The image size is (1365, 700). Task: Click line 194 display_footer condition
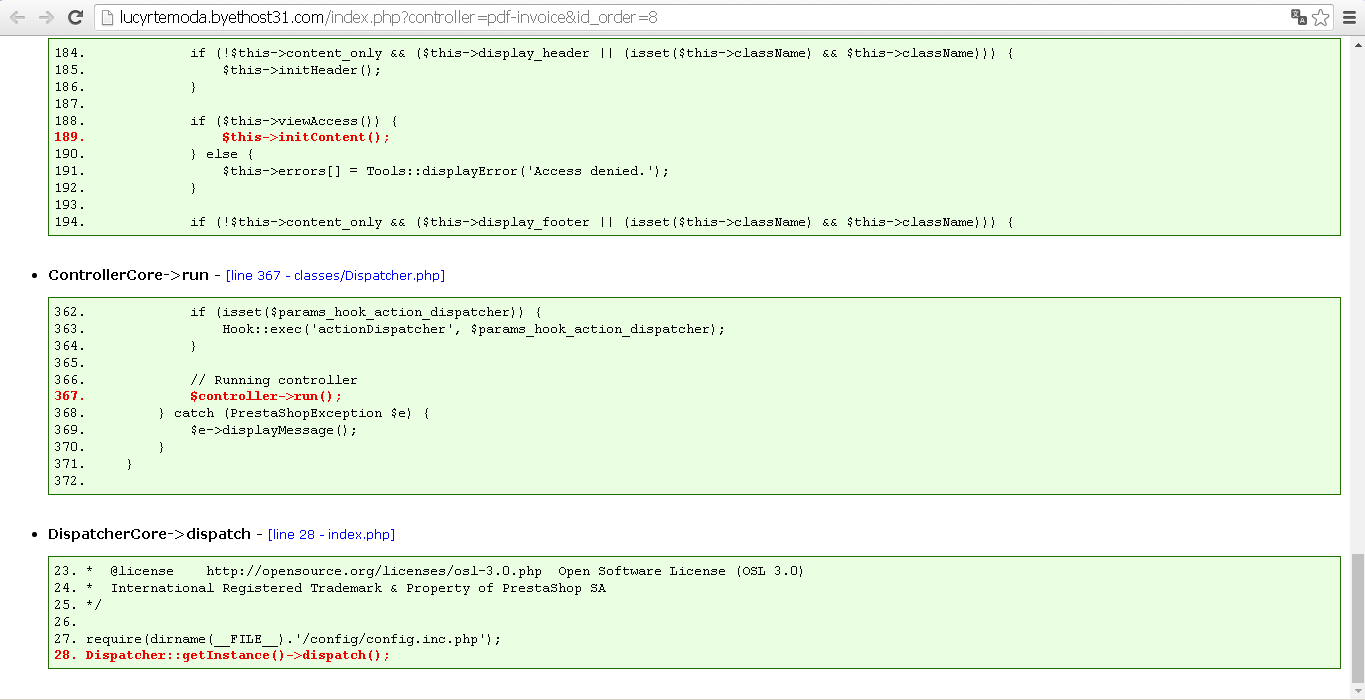point(602,222)
